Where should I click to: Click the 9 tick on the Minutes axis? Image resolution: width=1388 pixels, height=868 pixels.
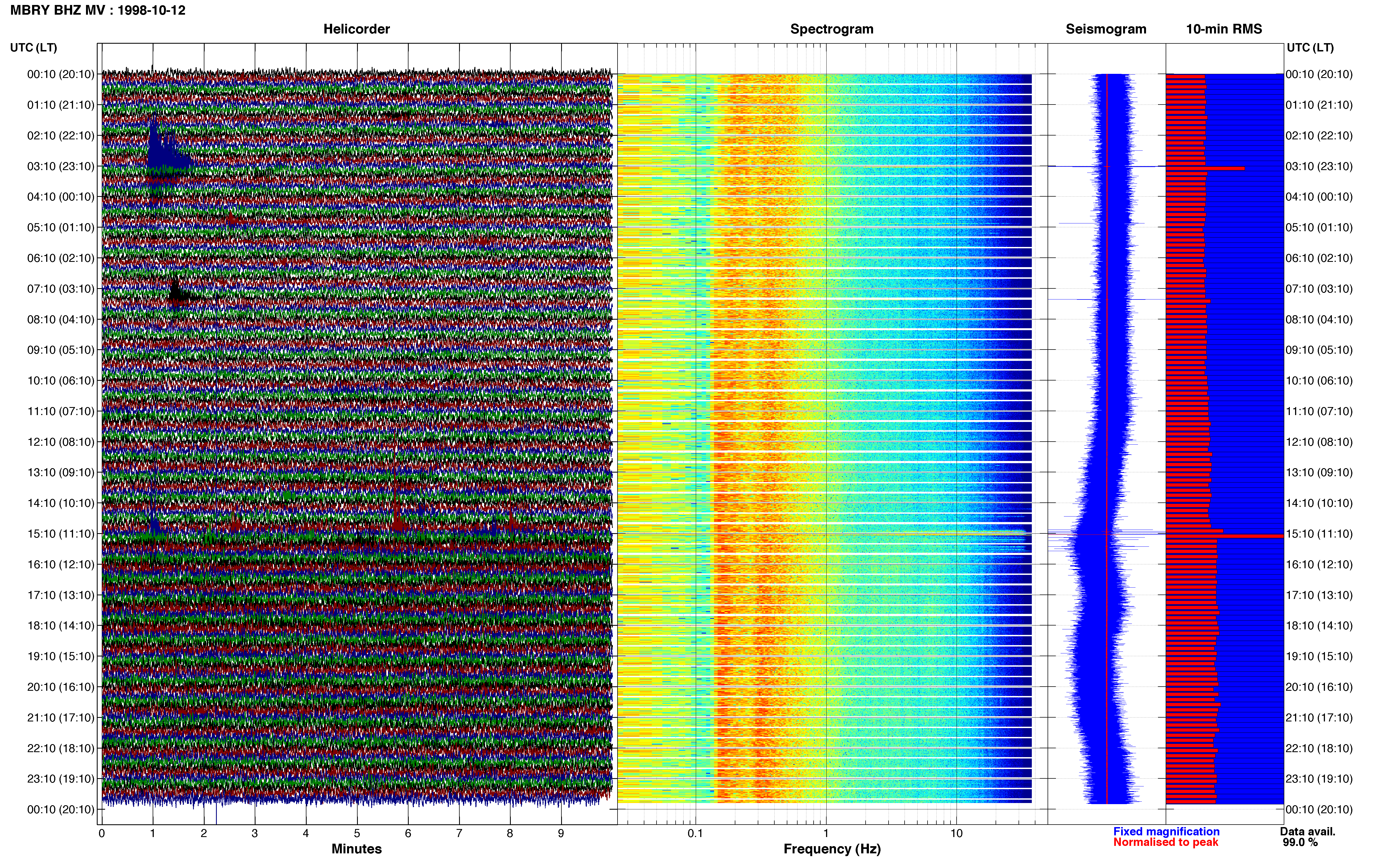(x=561, y=833)
